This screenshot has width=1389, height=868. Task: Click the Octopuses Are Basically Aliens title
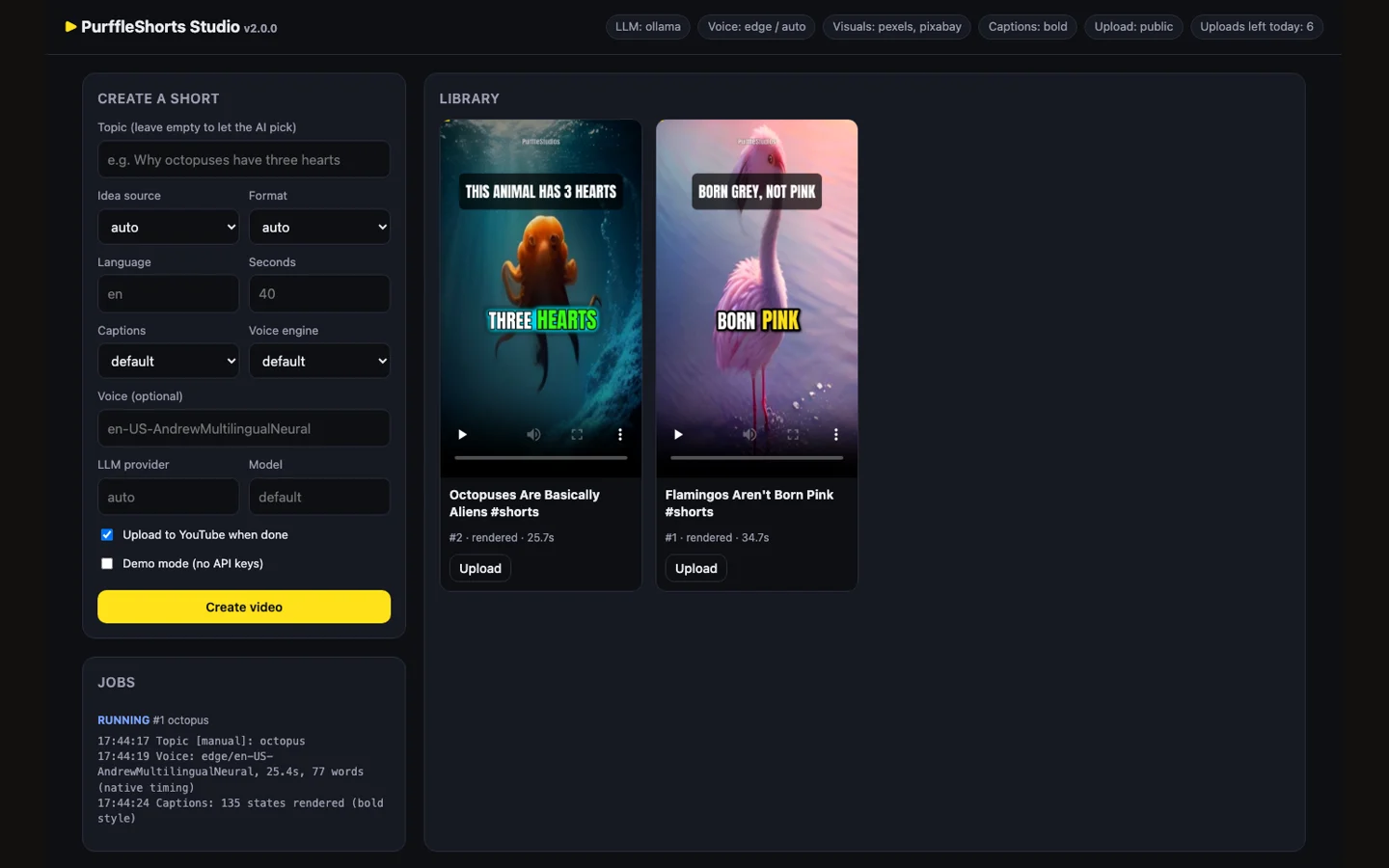pyautogui.click(x=525, y=503)
